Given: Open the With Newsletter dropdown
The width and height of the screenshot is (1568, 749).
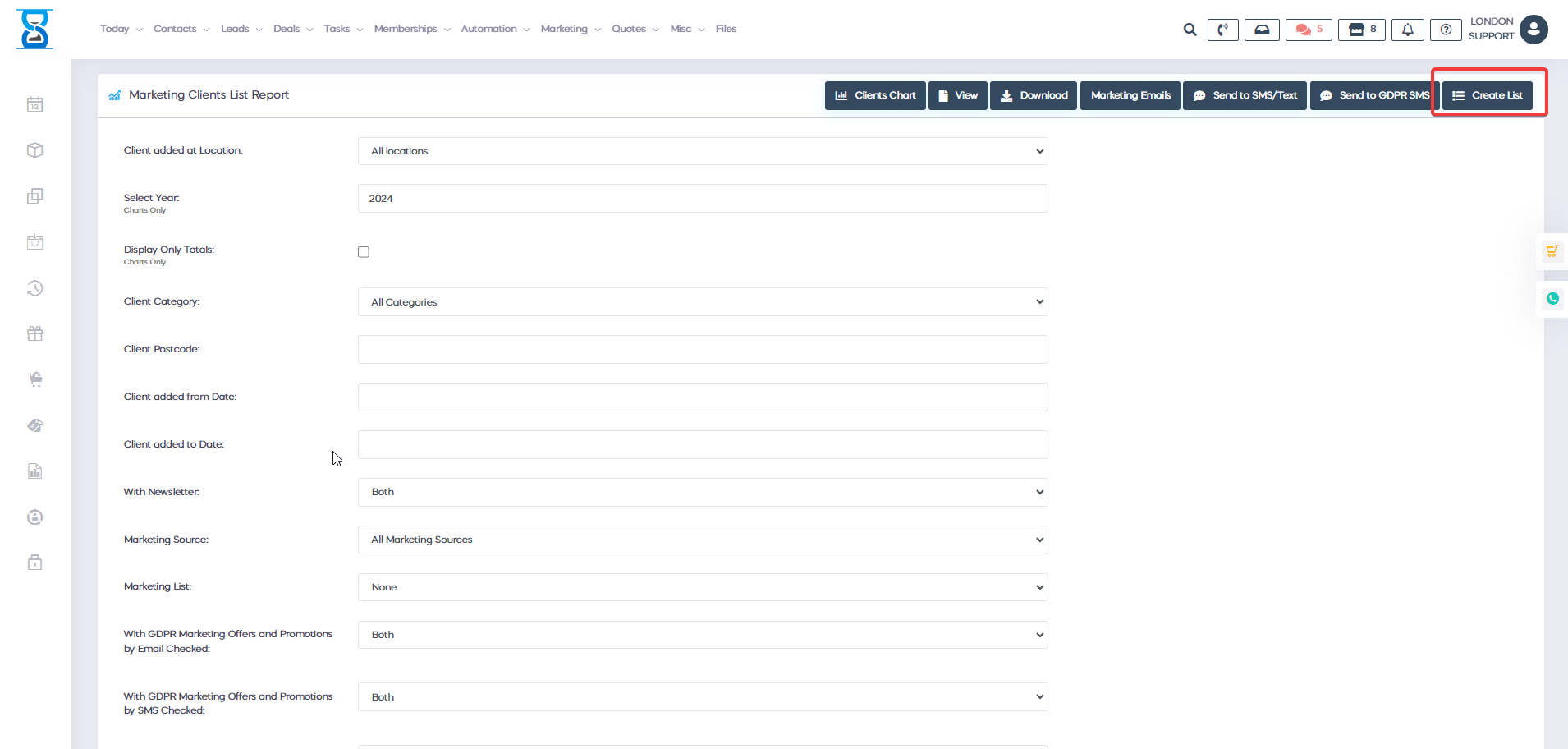Looking at the screenshot, I should 702,492.
